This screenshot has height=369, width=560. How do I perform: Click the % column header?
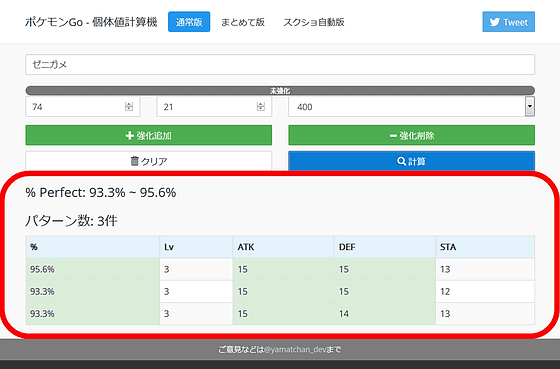coord(92,247)
